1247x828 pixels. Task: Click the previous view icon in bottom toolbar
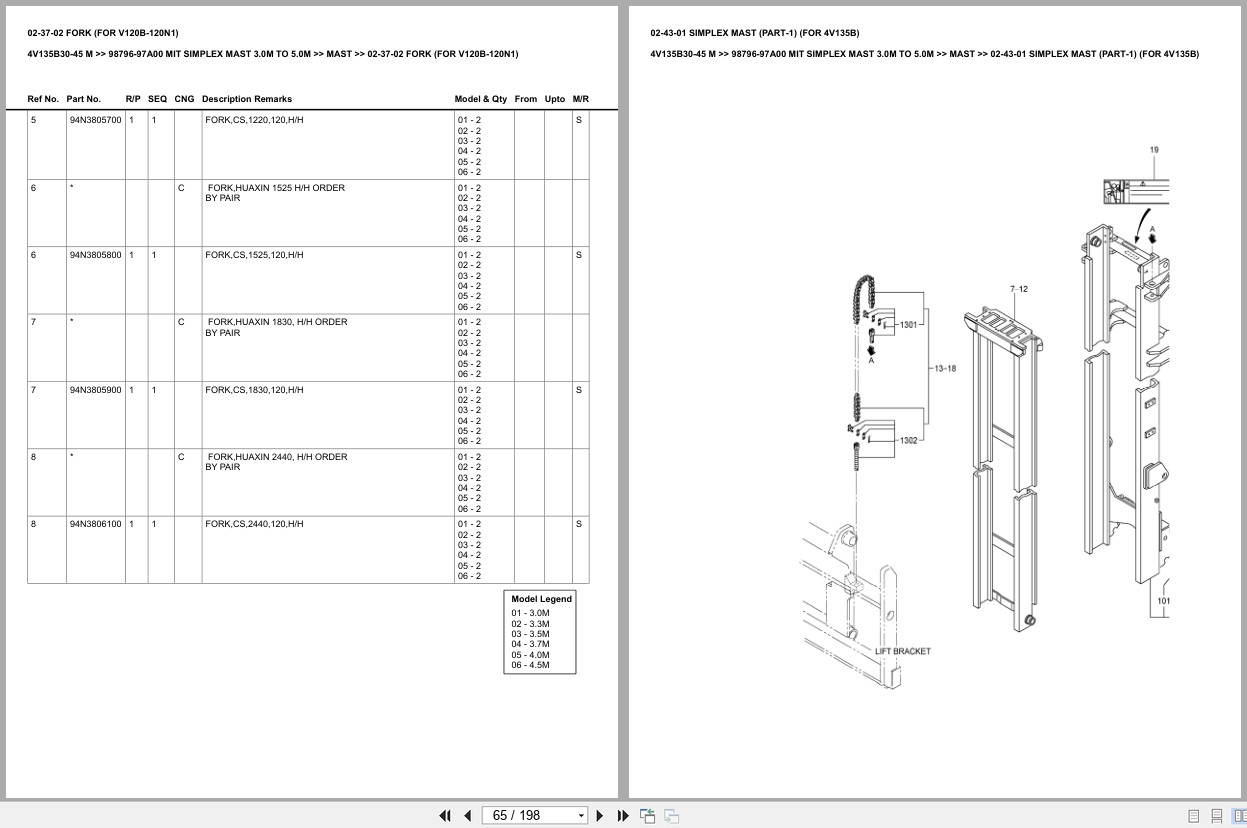(x=647, y=815)
